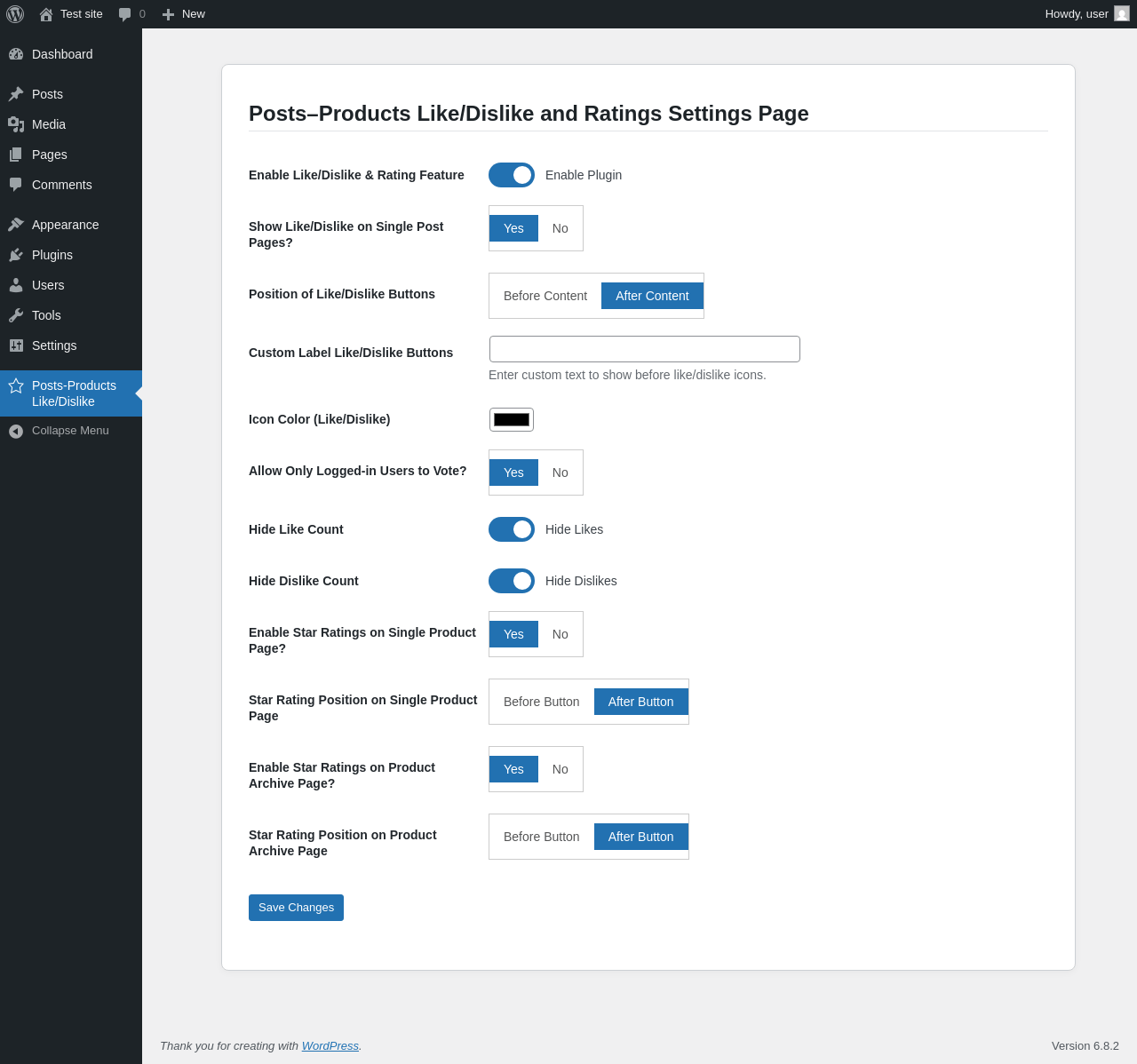Turn off the Hide Likes toggle

click(512, 529)
